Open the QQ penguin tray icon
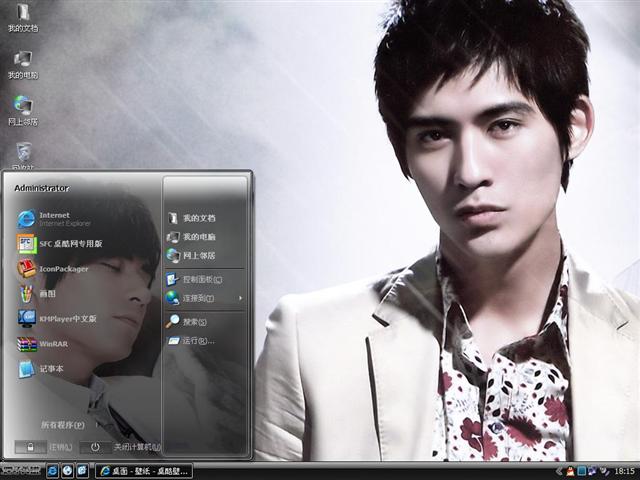The height and width of the screenshot is (480, 640). point(570,471)
